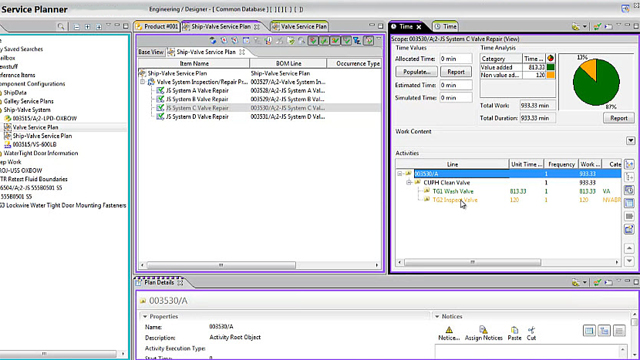Select Galley Service Plans in left tree
Image resolution: width=640 pixels, height=360 pixels.
(29, 101)
